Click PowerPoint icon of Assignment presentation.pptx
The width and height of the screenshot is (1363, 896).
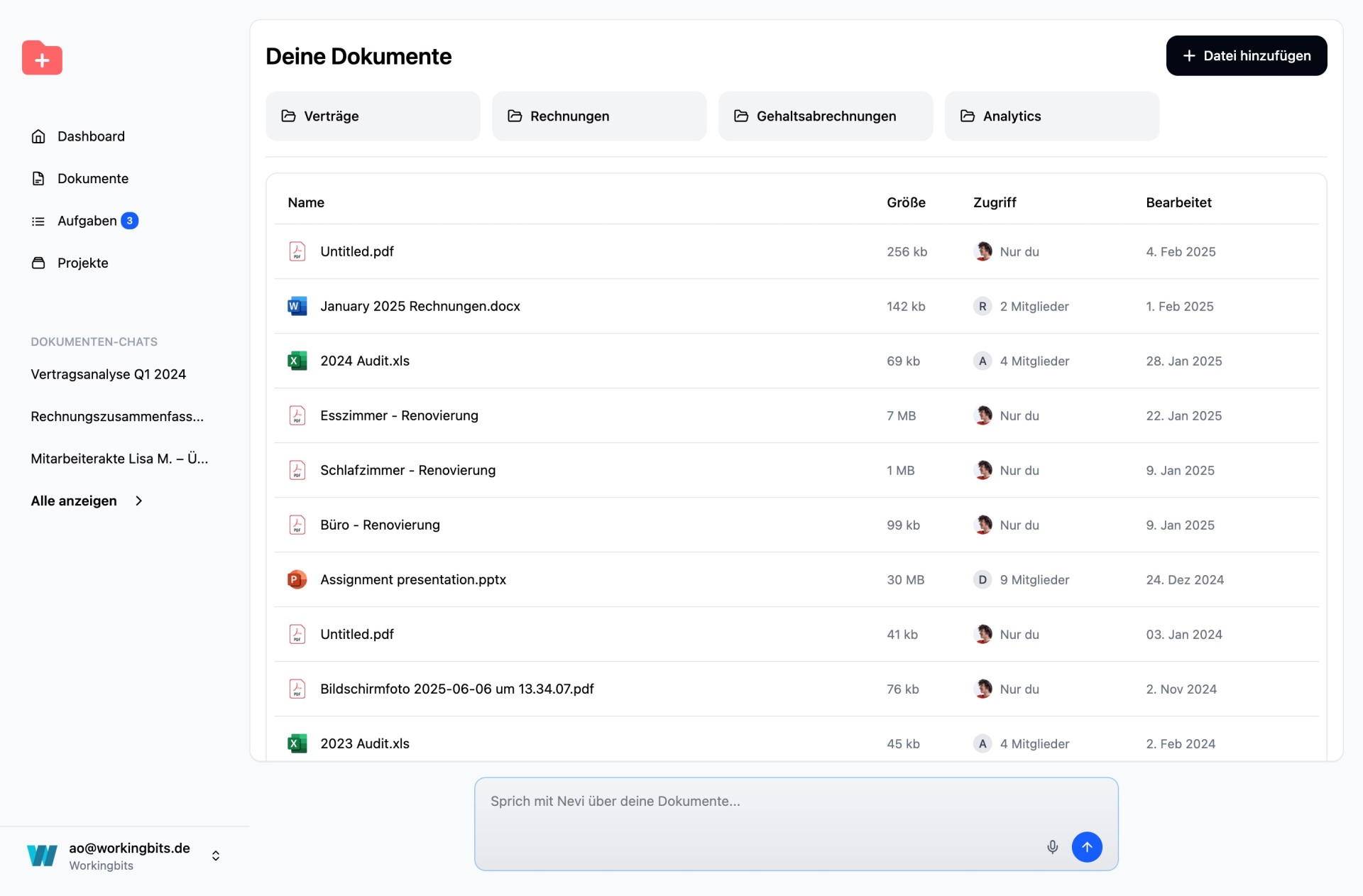click(x=297, y=579)
